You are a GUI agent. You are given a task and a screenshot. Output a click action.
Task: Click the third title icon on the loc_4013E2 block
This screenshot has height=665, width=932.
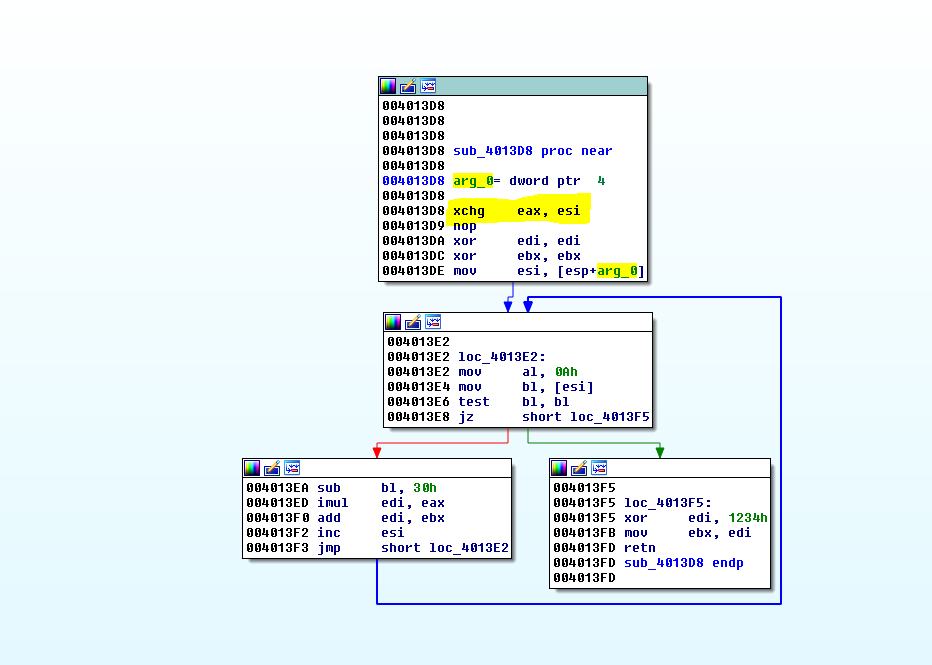pos(433,322)
